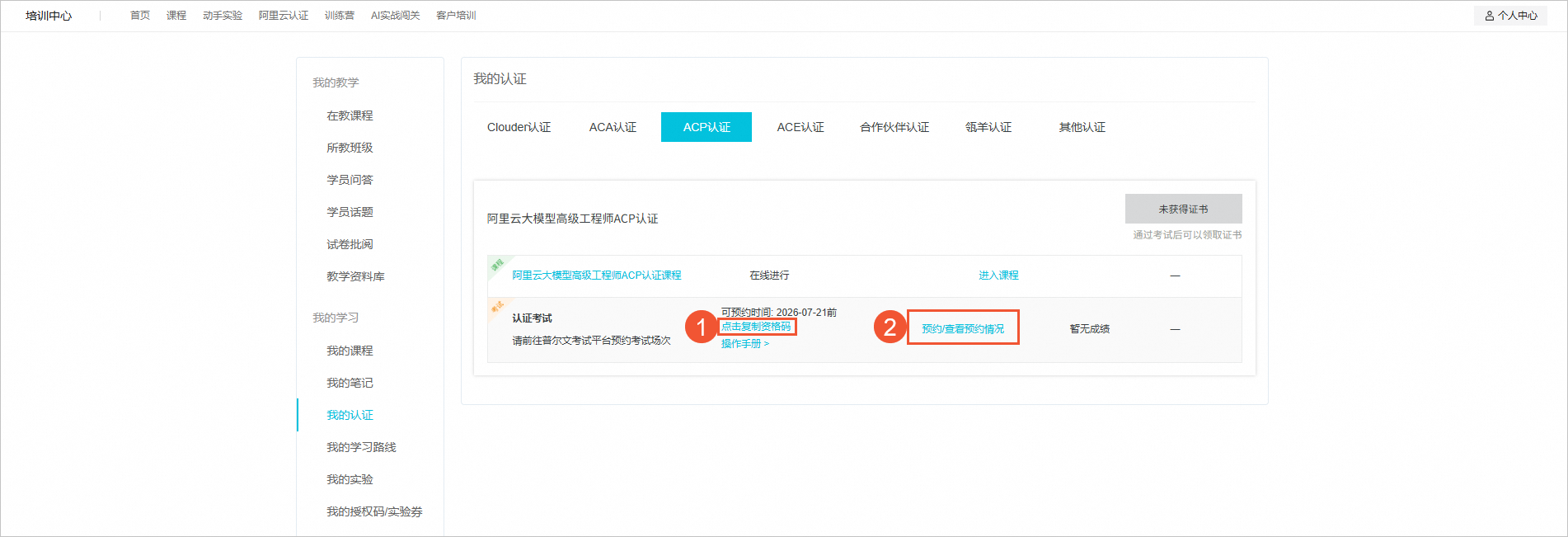Open AI实战闯关 in top navigation
Image resolution: width=1568 pixels, height=537 pixels.
point(396,16)
